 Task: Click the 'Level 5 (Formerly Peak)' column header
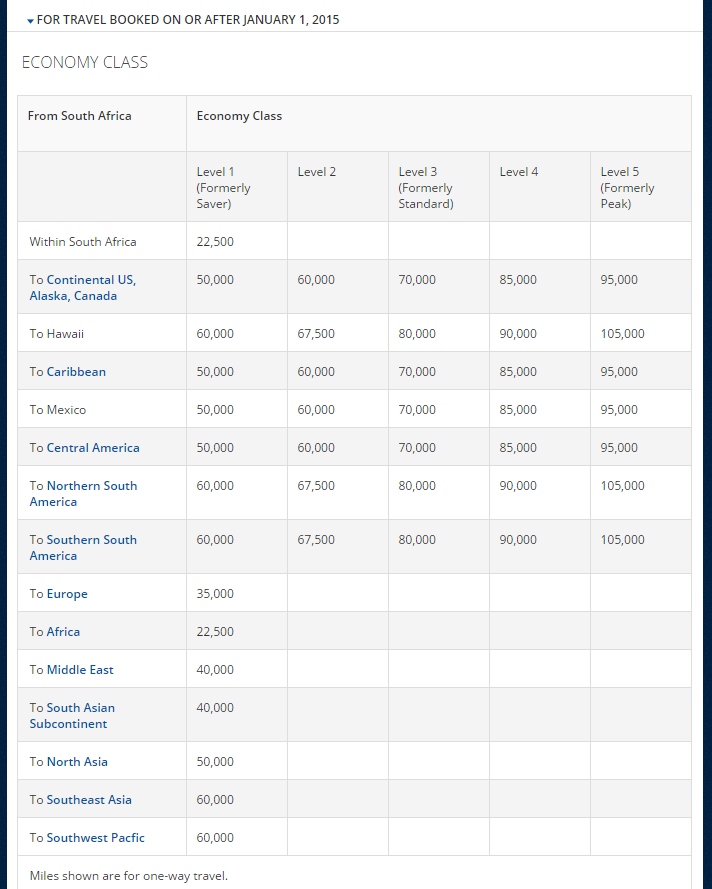(627, 188)
